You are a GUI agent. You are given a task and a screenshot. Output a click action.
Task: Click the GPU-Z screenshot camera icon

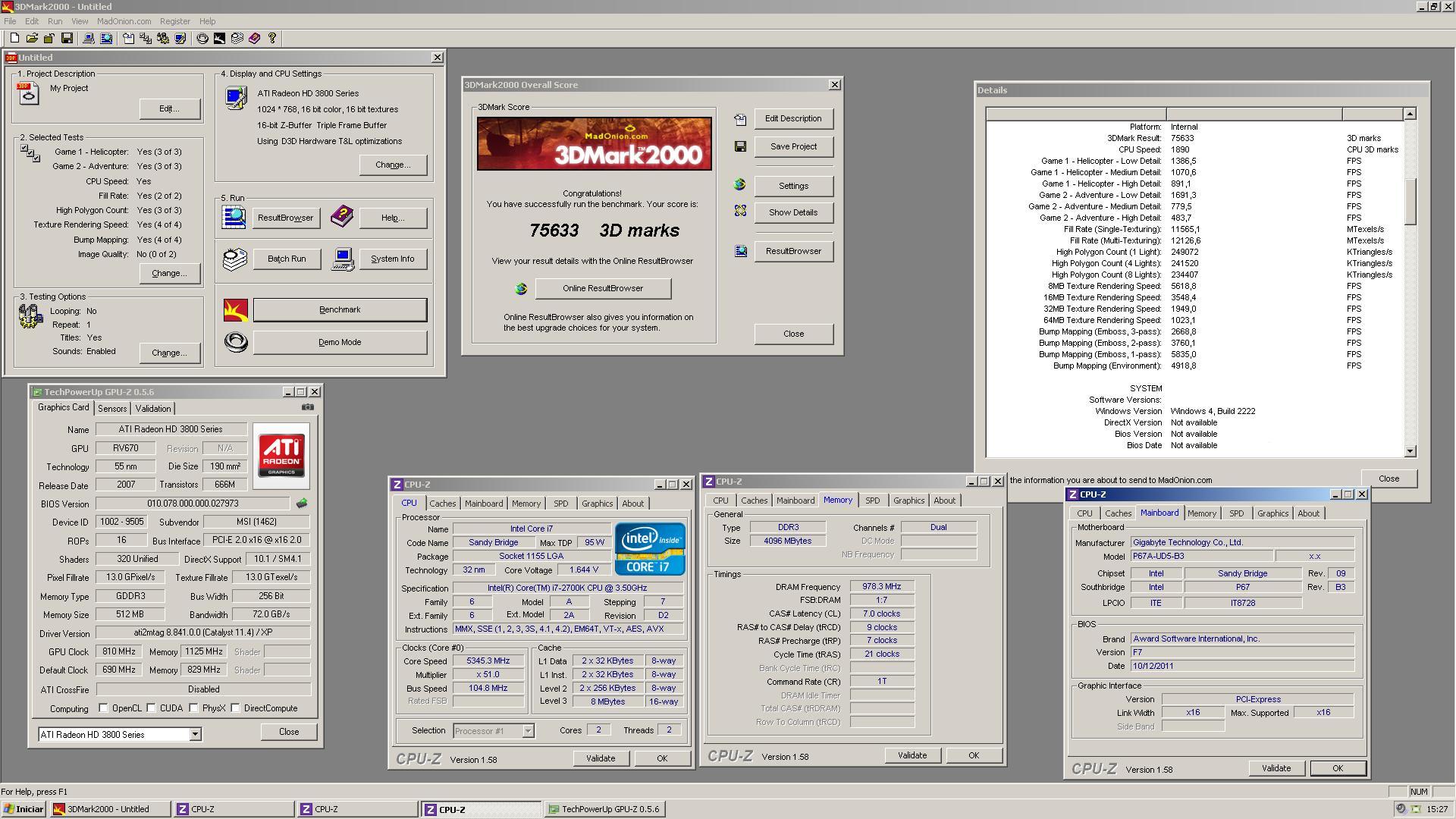coord(307,407)
